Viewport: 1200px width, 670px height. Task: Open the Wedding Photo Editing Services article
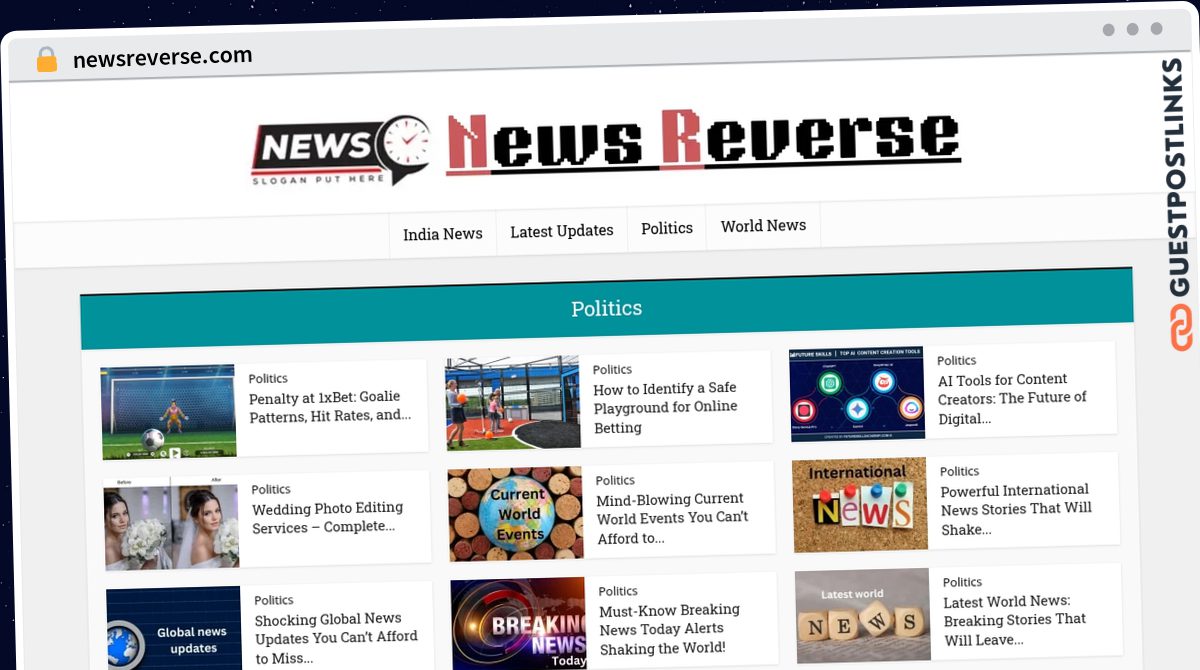pyautogui.click(x=330, y=517)
